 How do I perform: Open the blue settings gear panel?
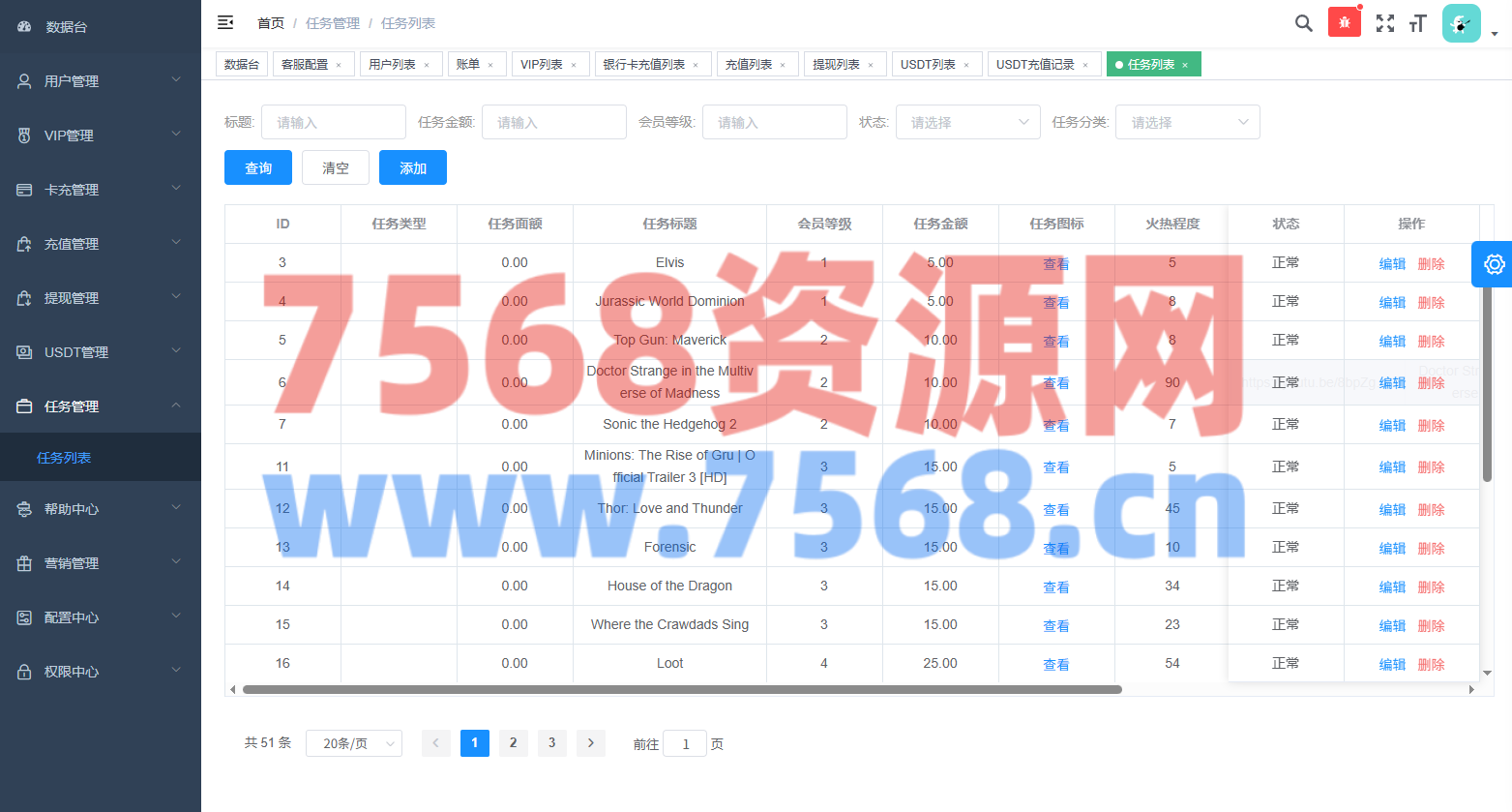coord(1493,264)
